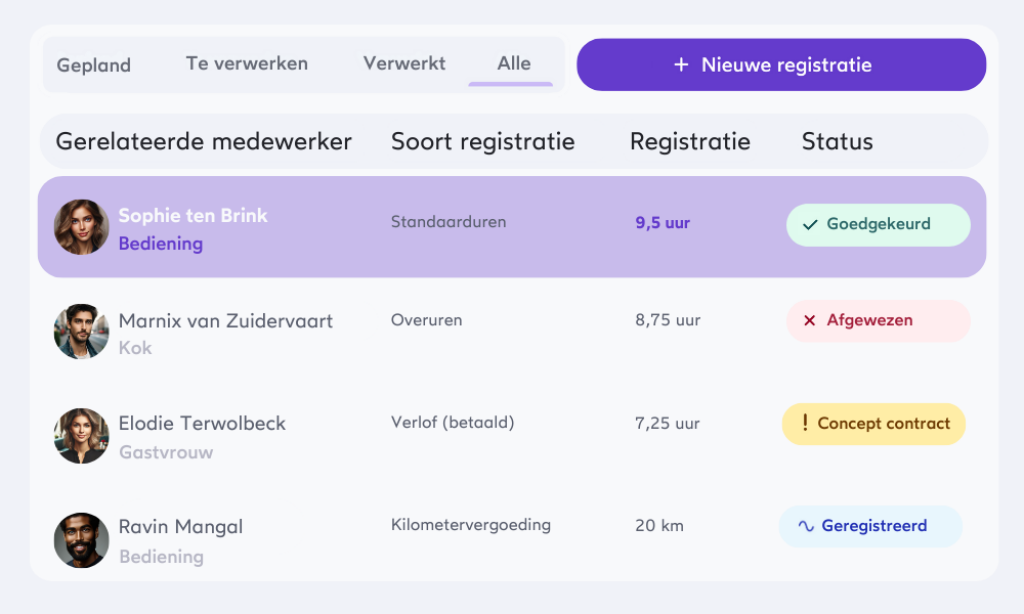Click the wave icon in Geregistreerd badge

(x=805, y=526)
